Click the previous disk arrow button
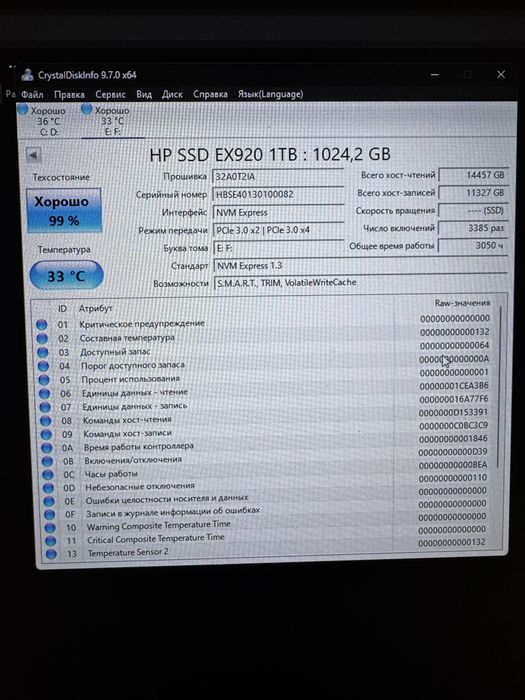This screenshot has height=700, width=525. (33, 156)
